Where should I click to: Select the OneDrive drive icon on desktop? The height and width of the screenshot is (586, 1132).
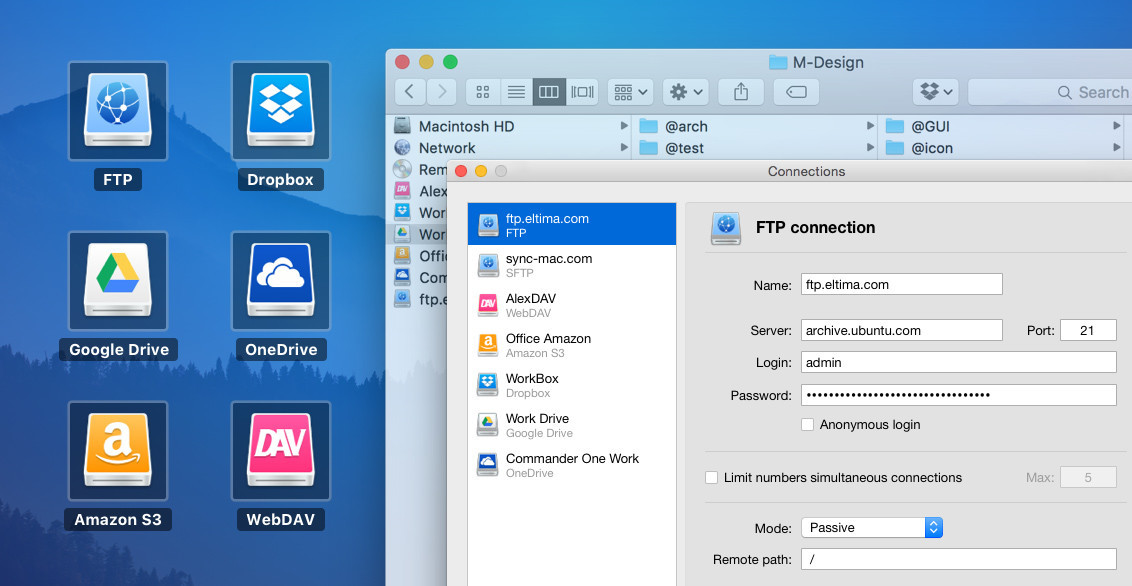[281, 281]
